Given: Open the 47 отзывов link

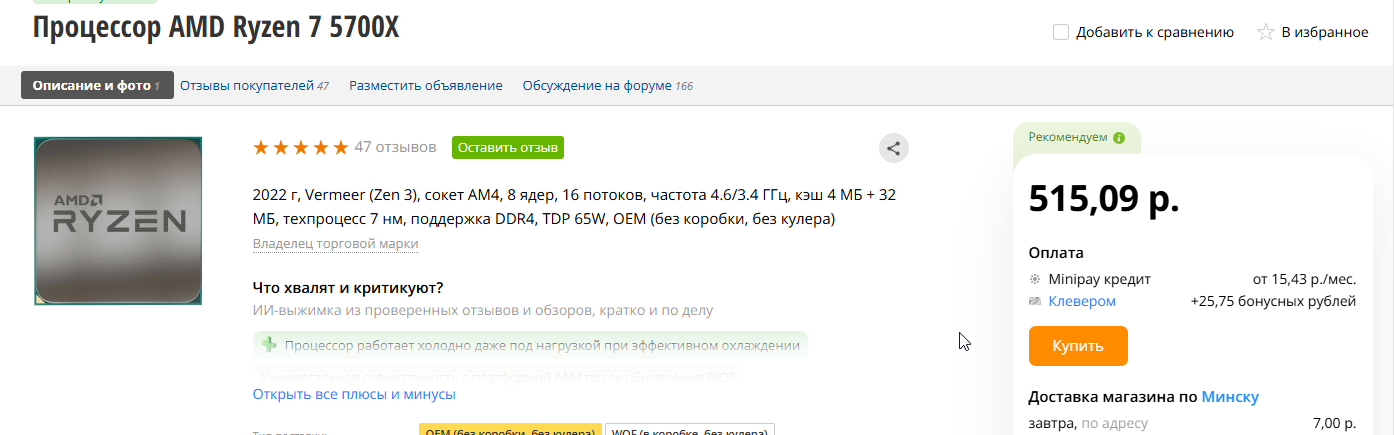Looking at the screenshot, I should [396, 147].
